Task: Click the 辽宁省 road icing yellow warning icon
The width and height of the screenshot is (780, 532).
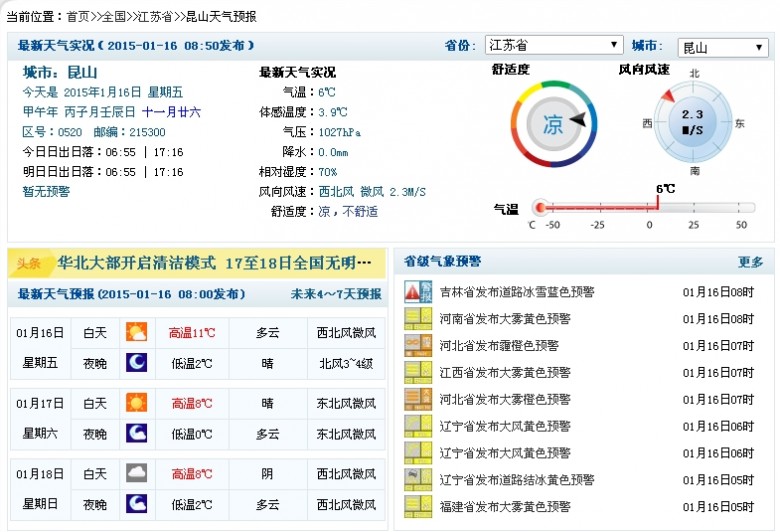Action: (416, 479)
